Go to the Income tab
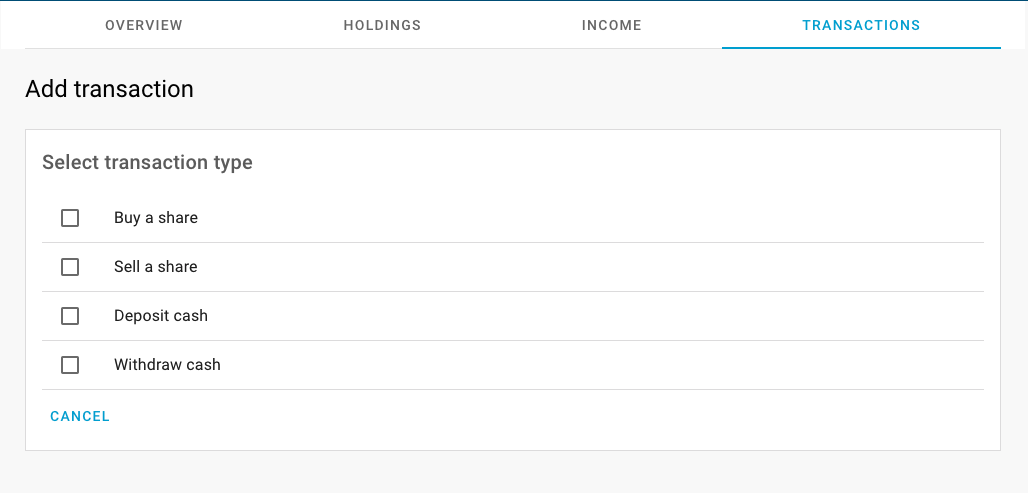The image size is (1028, 493). tap(611, 25)
